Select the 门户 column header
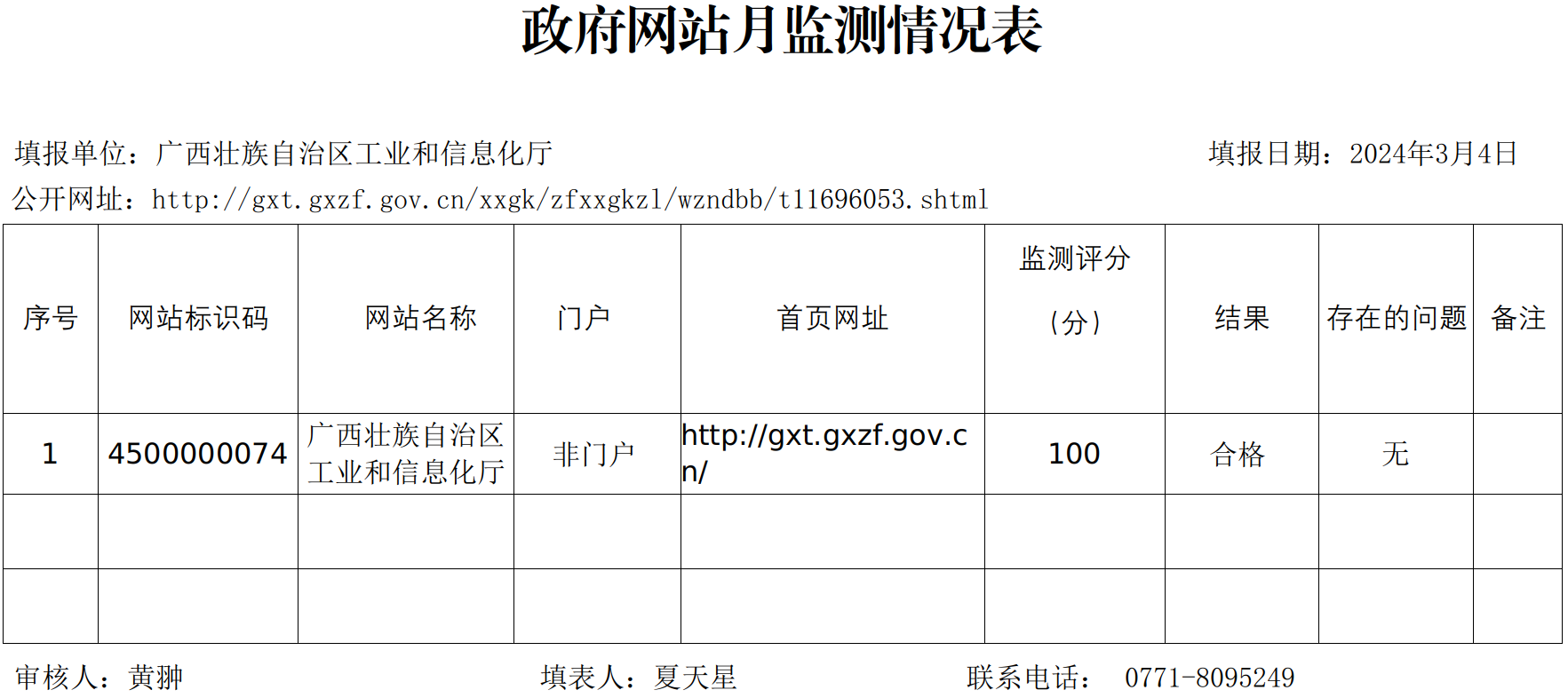 [x=584, y=318]
